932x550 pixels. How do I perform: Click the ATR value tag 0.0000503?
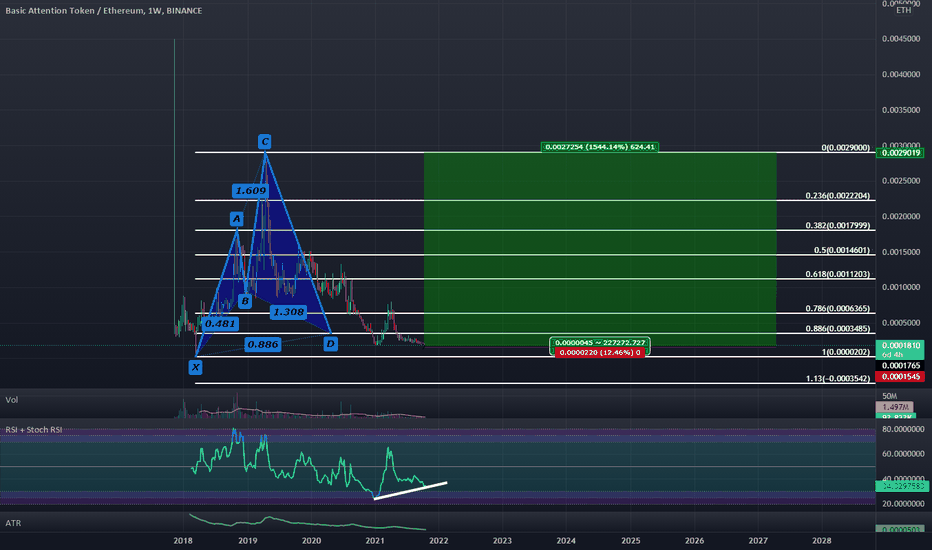pyautogui.click(x=900, y=529)
